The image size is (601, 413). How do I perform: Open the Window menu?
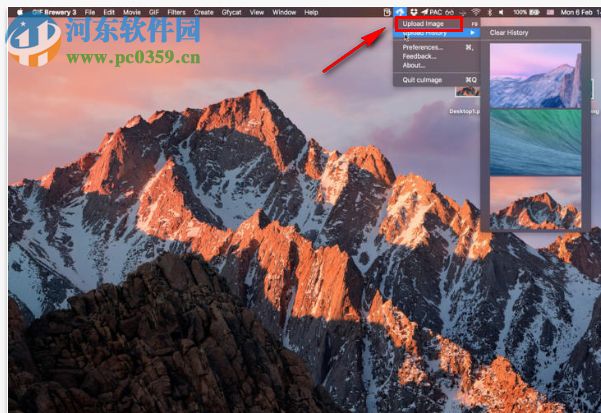(x=284, y=12)
